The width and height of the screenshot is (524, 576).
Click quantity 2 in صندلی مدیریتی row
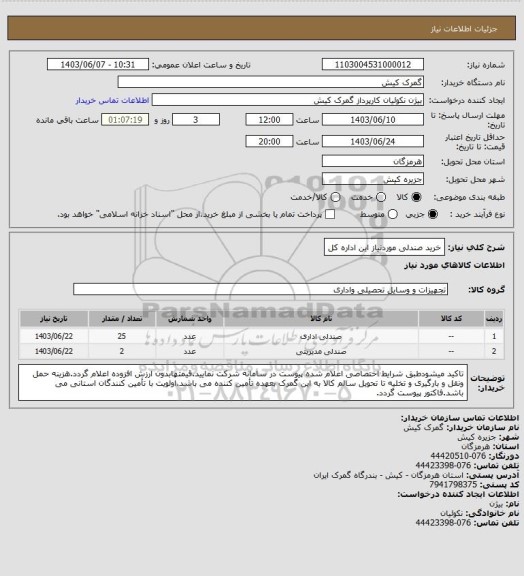(122, 351)
